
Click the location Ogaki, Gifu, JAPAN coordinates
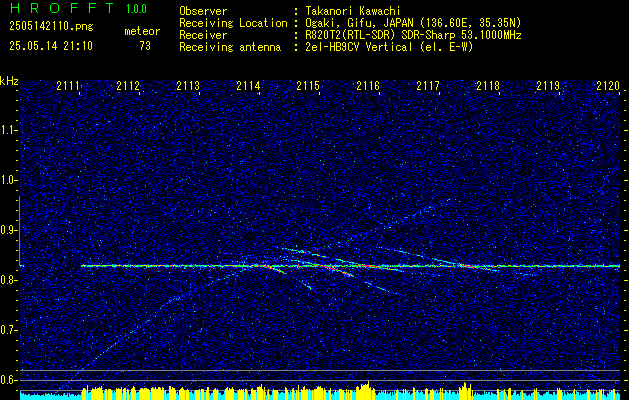(x=414, y=23)
